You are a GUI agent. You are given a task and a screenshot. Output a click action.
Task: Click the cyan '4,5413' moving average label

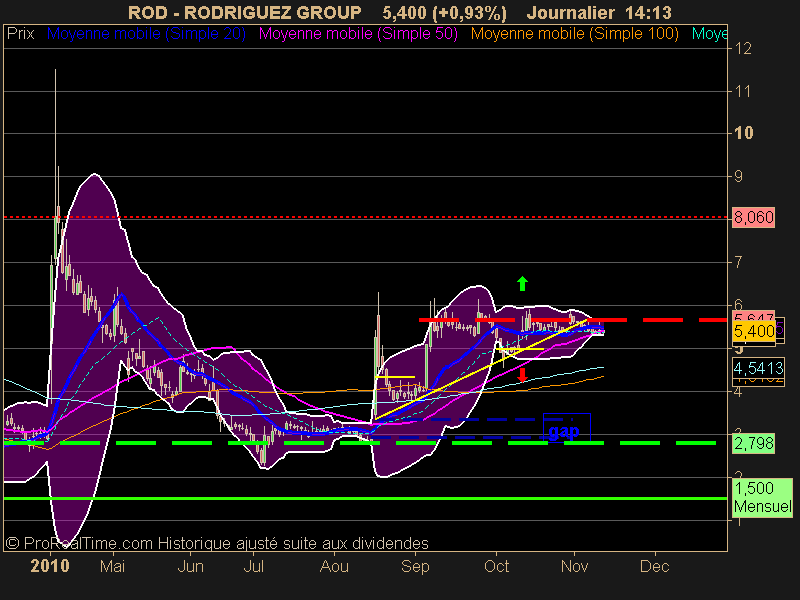(758, 368)
